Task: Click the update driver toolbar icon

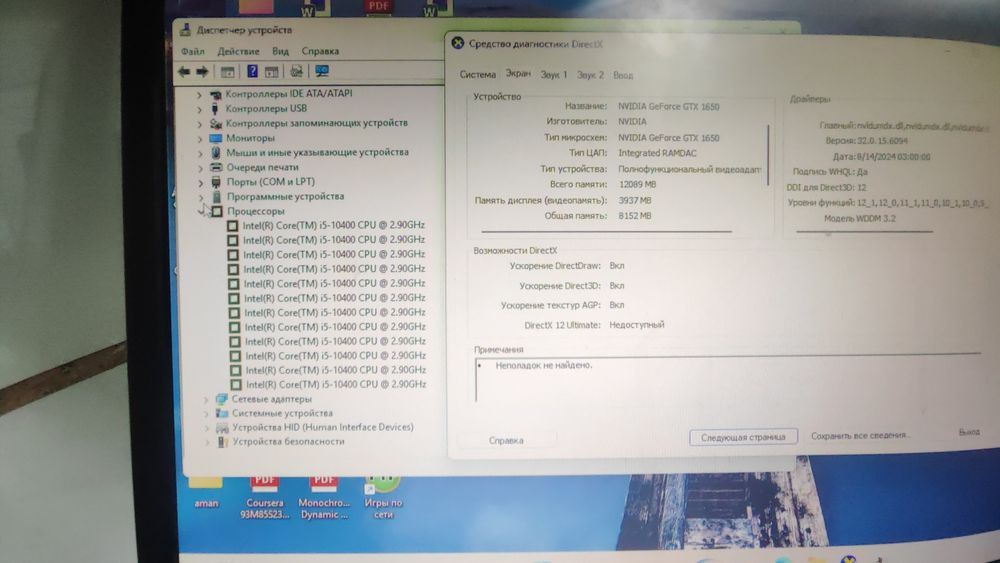Action: (297, 71)
